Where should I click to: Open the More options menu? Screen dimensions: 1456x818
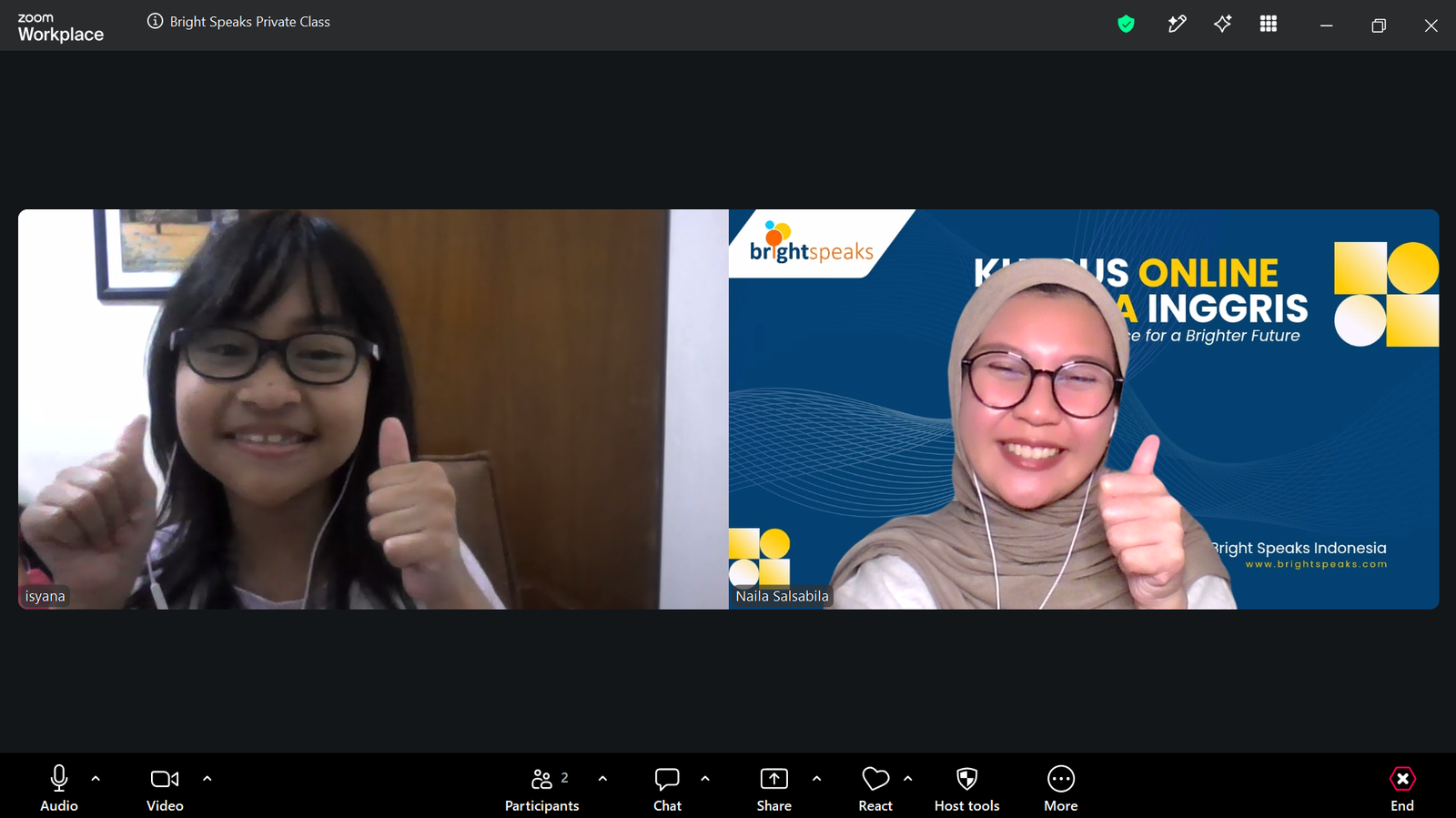tap(1061, 788)
